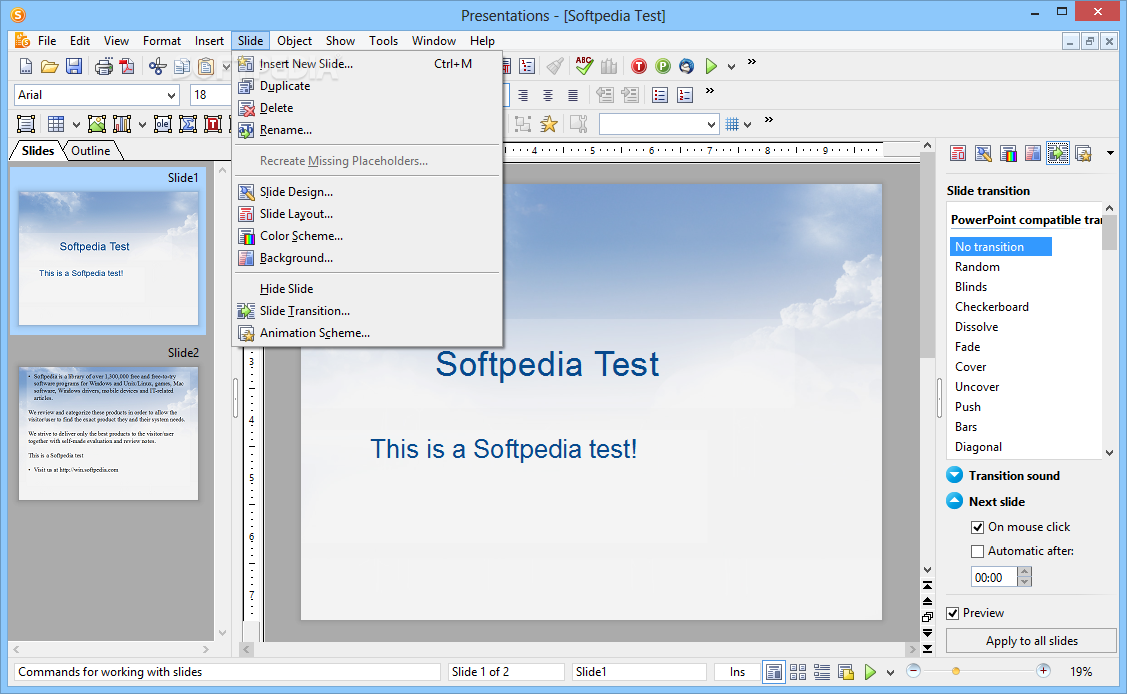This screenshot has width=1127, height=694.
Task: Copy selection with the Copy icon
Action: pyautogui.click(x=182, y=67)
